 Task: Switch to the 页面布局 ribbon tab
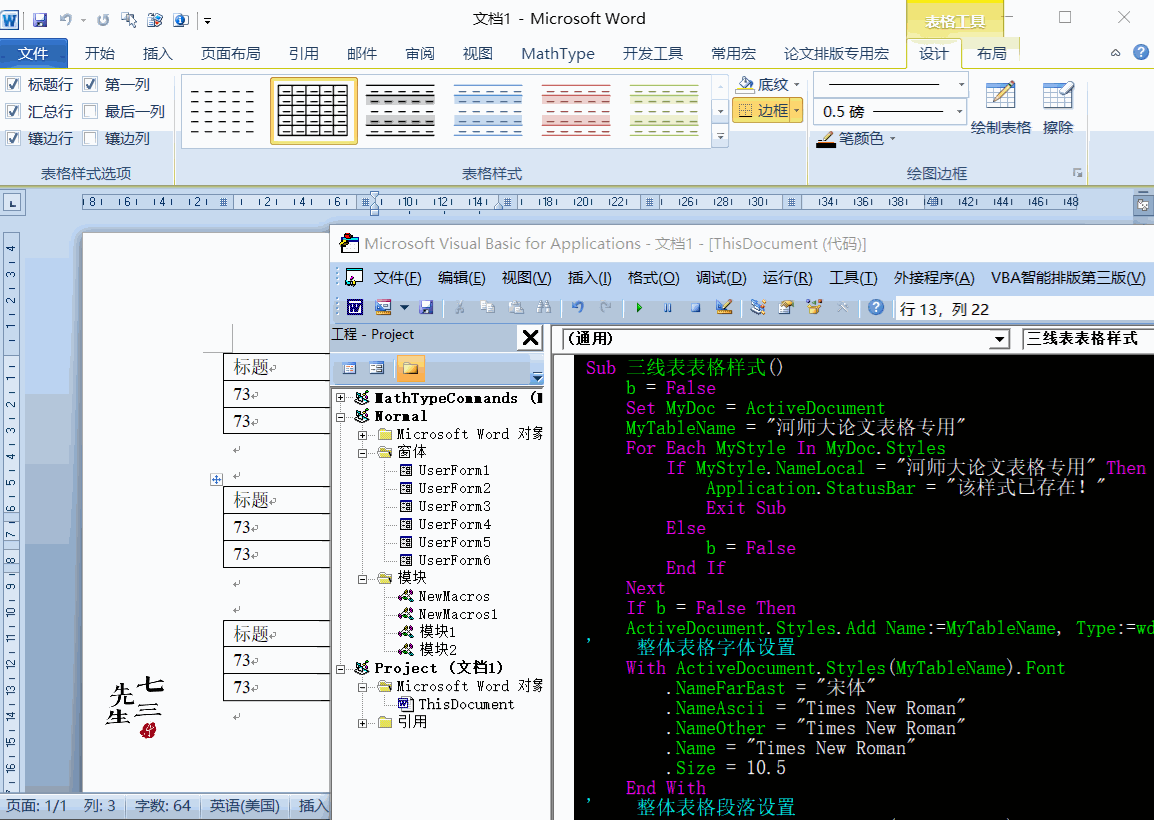coord(230,54)
